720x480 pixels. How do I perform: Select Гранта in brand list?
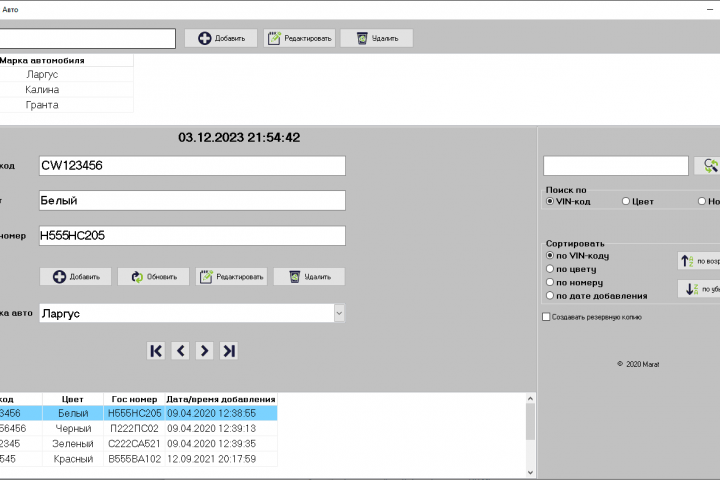pyautogui.click(x=66, y=105)
